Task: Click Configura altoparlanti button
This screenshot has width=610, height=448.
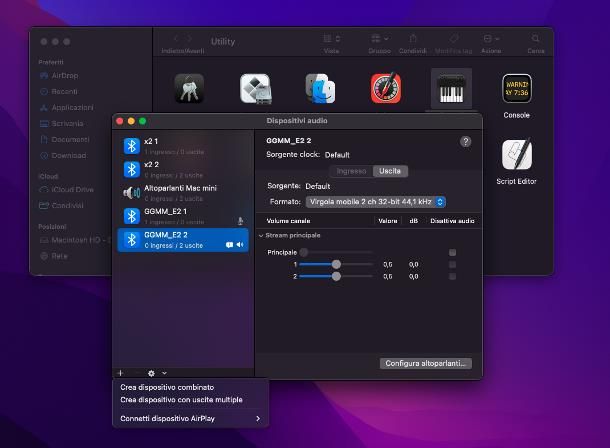Action: 426,363
